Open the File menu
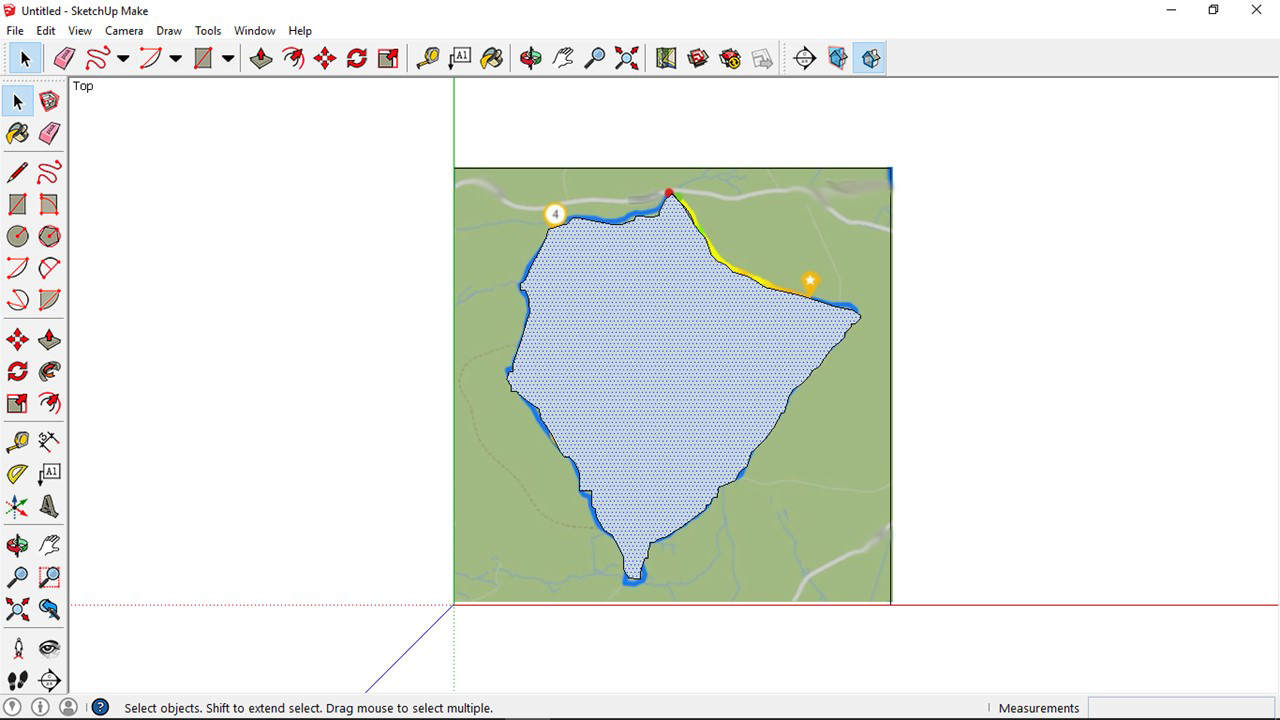 click(x=15, y=31)
